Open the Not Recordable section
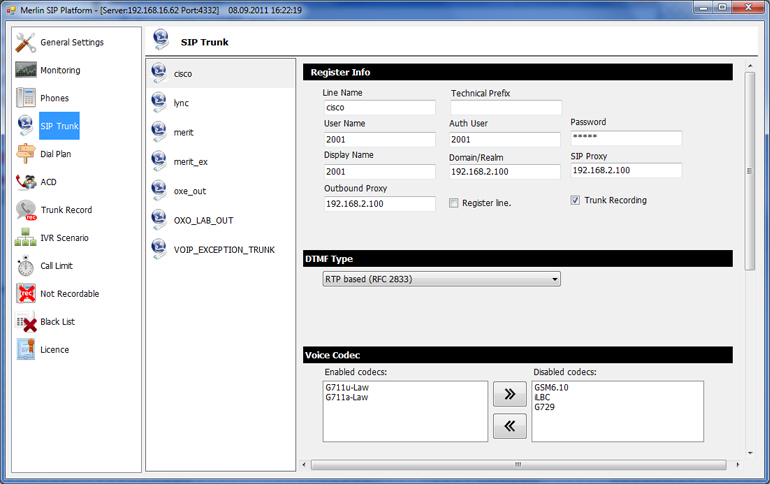 (x=69, y=294)
